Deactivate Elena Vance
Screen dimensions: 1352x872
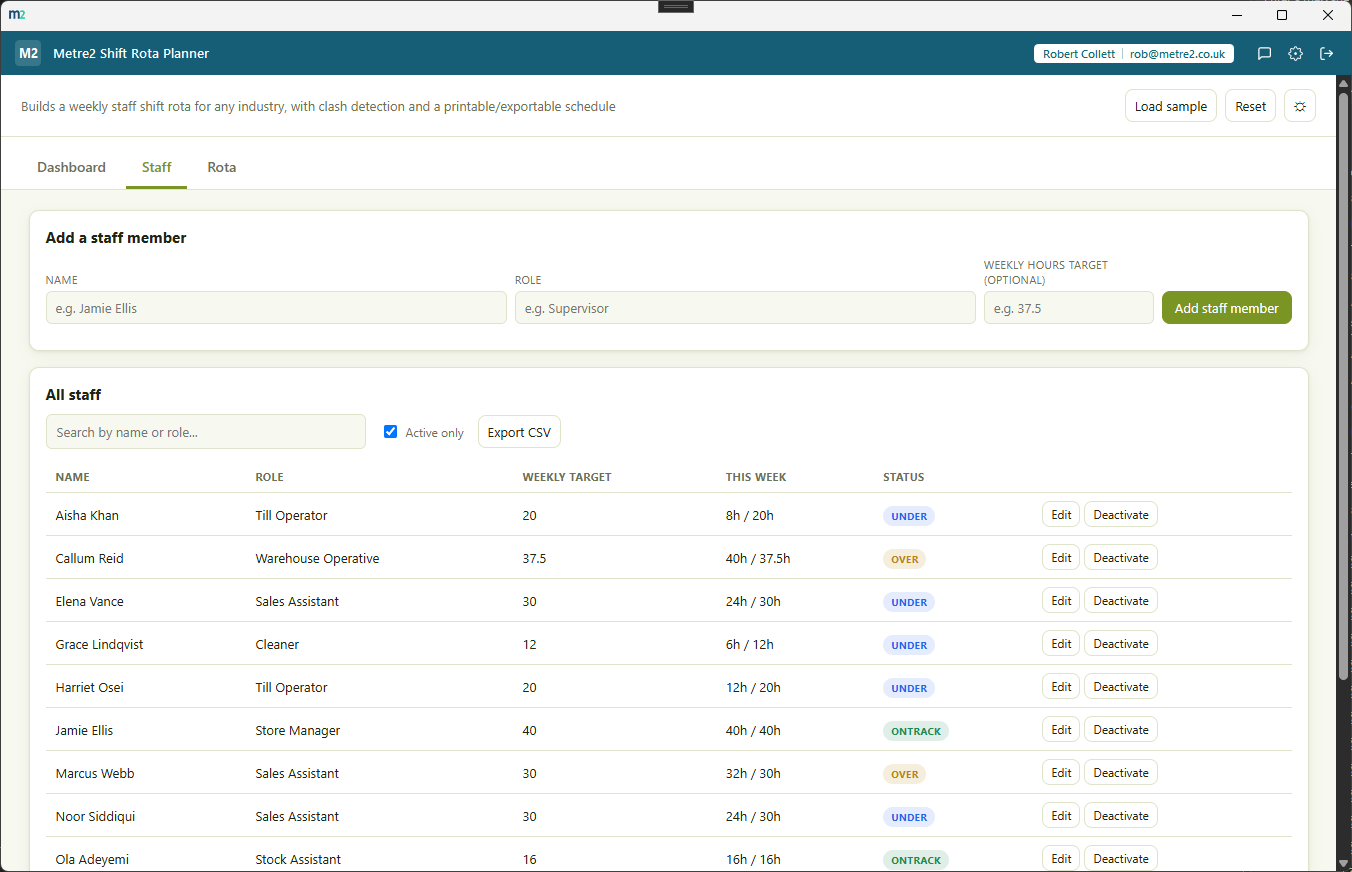(1121, 601)
